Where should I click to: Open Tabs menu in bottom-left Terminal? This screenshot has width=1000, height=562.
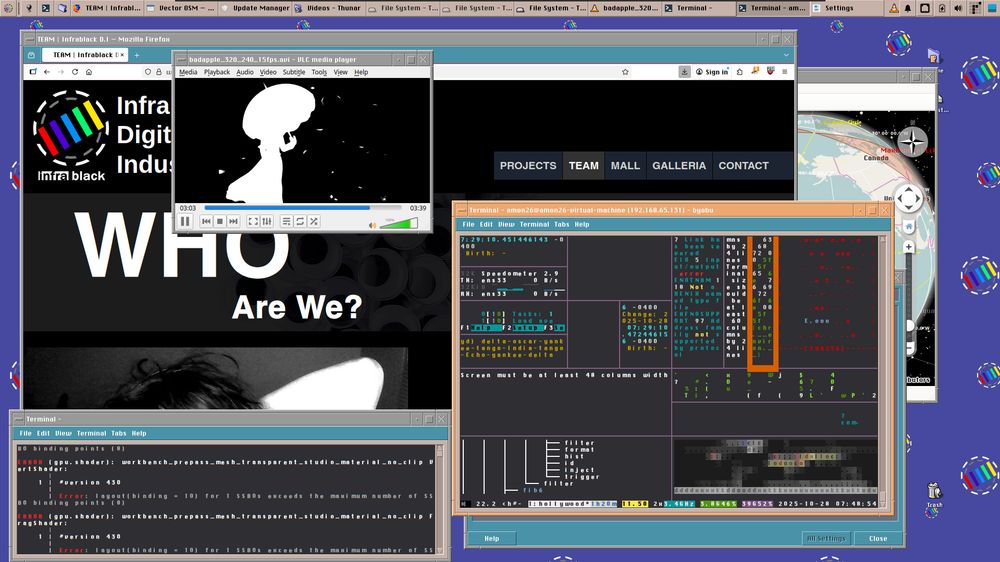119,433
